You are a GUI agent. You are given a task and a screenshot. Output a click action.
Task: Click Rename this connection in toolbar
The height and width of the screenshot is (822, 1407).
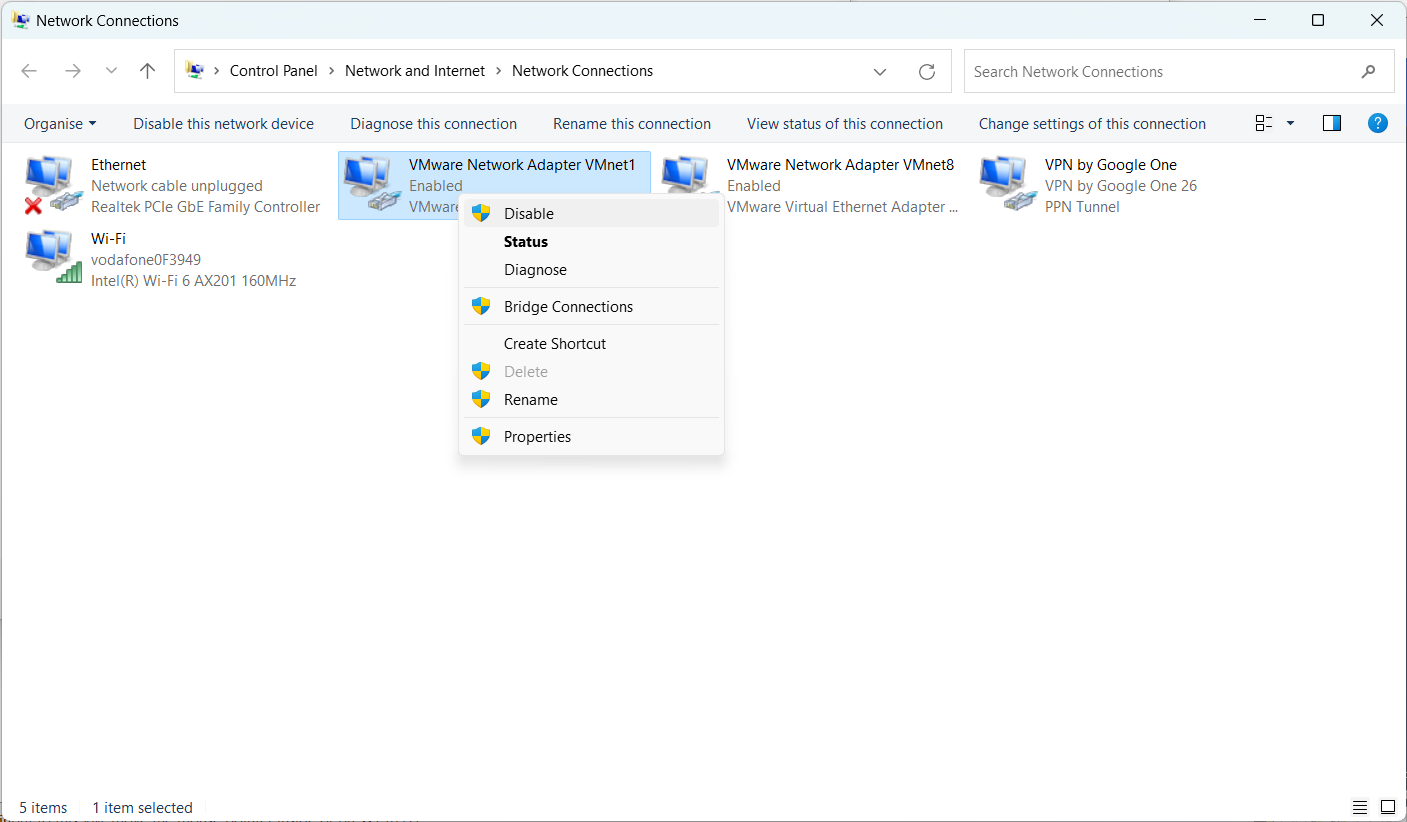click(632, 124)
